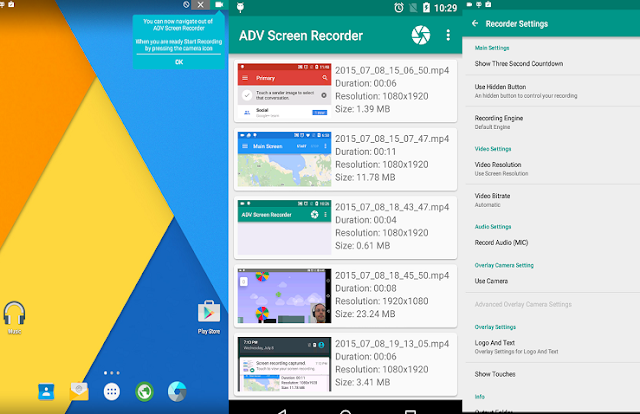
Task: Open the three-dot overflow menu
Action: (x=448, y=35)
